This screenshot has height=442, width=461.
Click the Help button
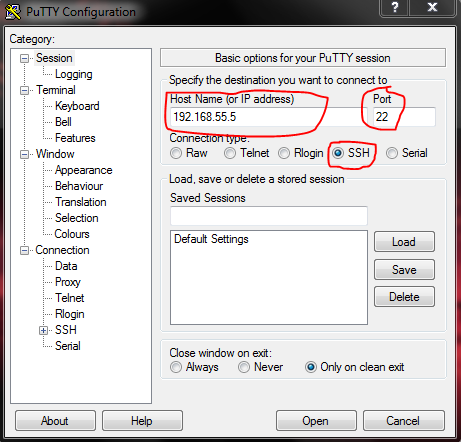142,421
